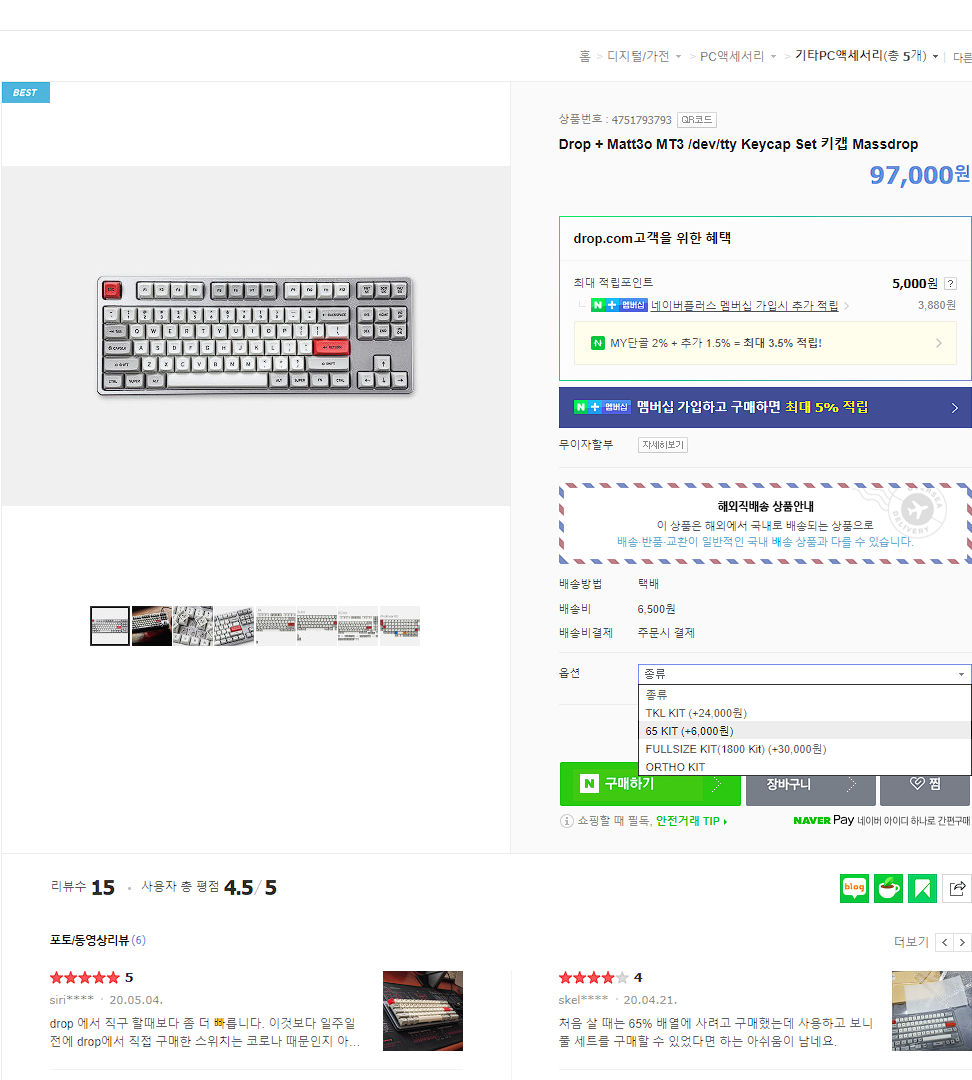Select 65 KIT (+6,000원) option
972x1080 pixels.
[x=804, y=731]
